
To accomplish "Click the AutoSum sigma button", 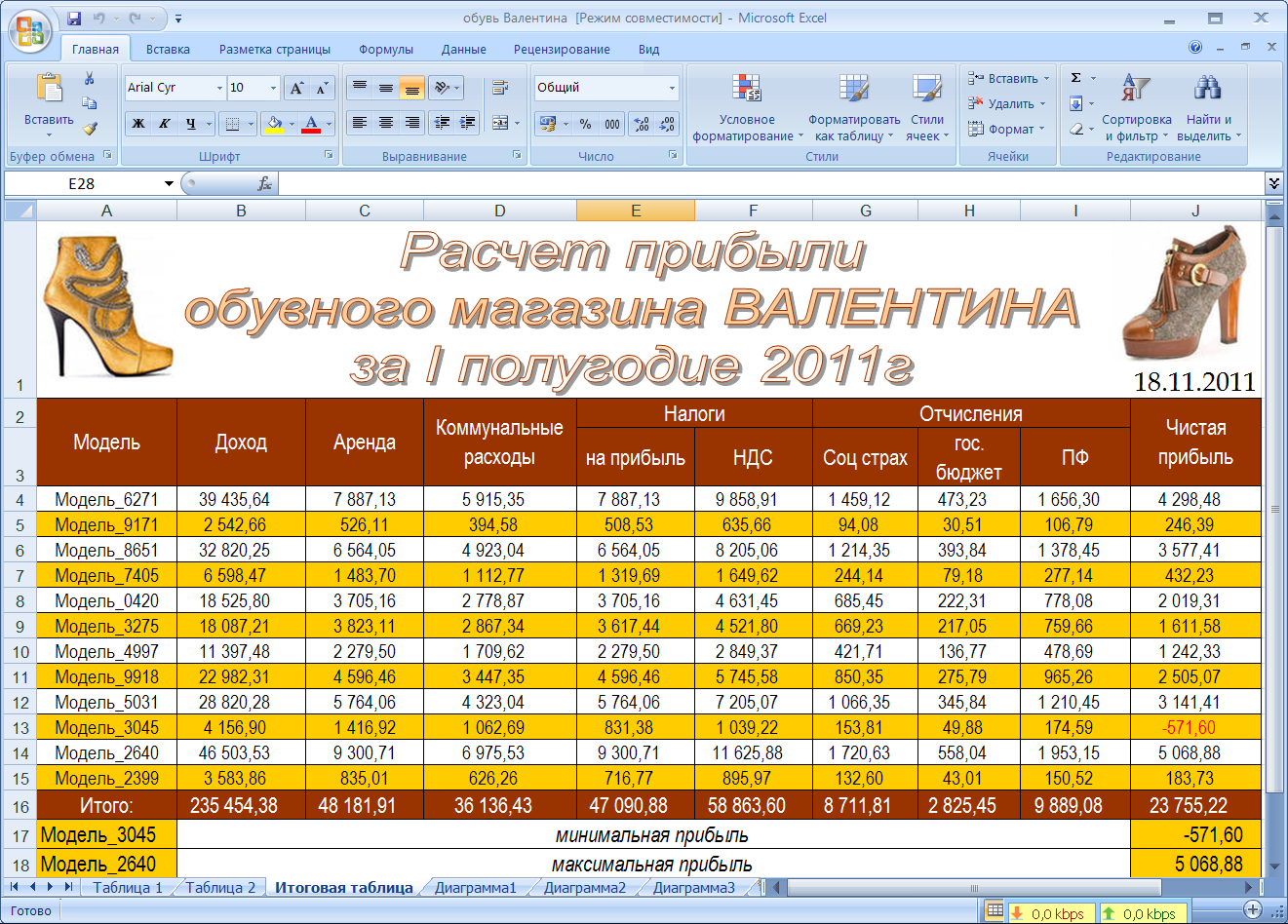I will [x=1076, y=78].
